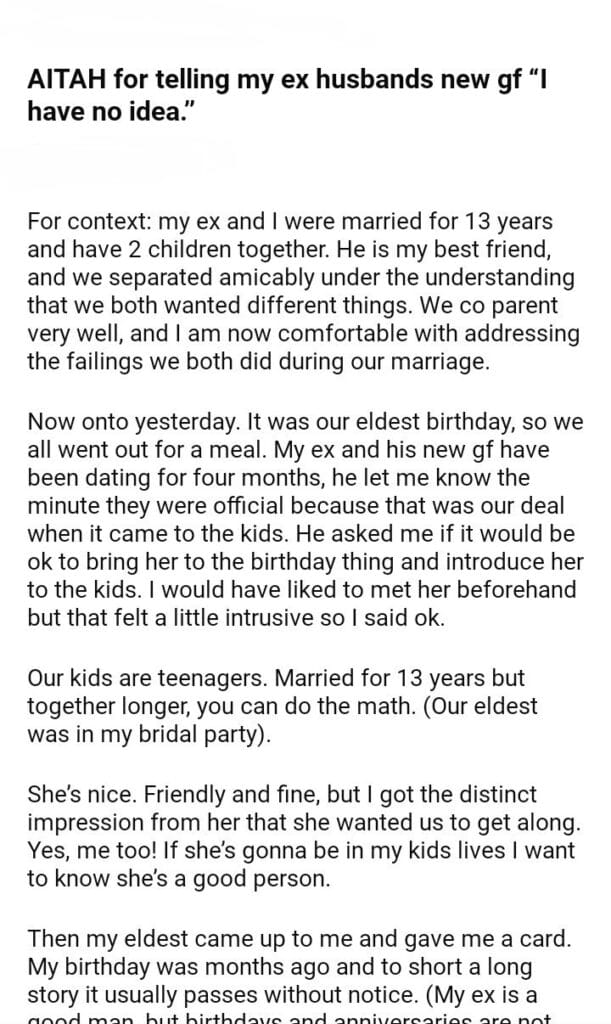The width and height of the screenshot is (611, 1024).
Task: Click the paragraph beginning "For context"
Action: 298,290
